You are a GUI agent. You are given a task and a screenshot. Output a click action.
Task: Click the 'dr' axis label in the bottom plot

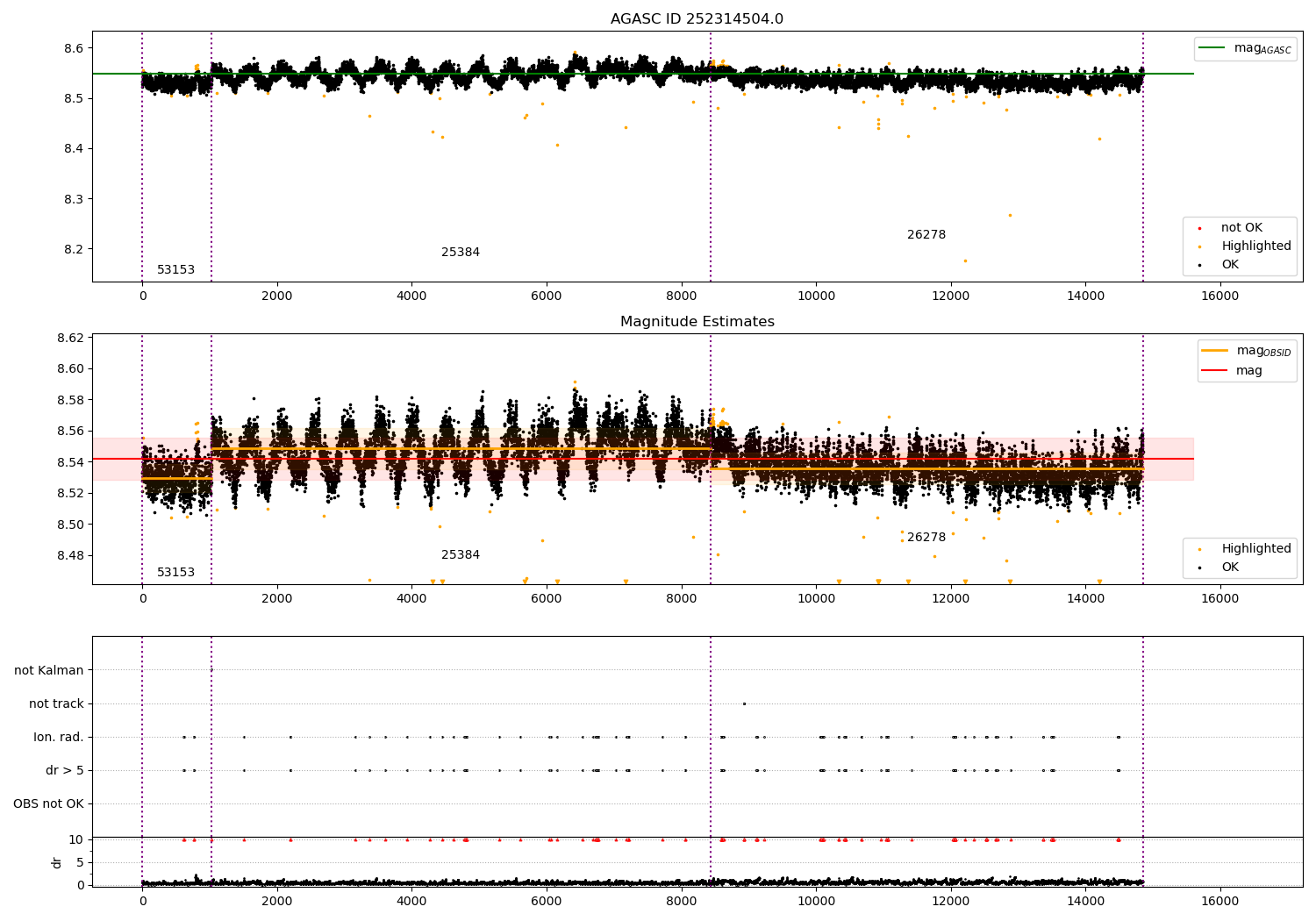[x=57, y=862]
